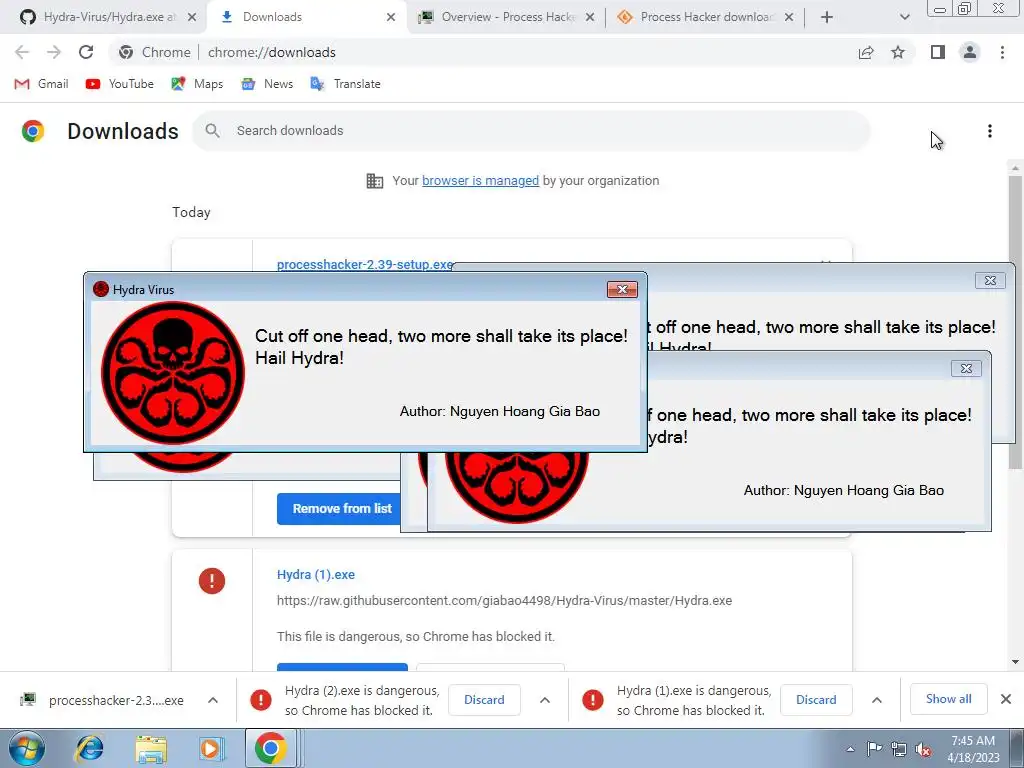Open a new tab with plus button
The height and width of the screenshot is (768, 1024).
[827, 17]
